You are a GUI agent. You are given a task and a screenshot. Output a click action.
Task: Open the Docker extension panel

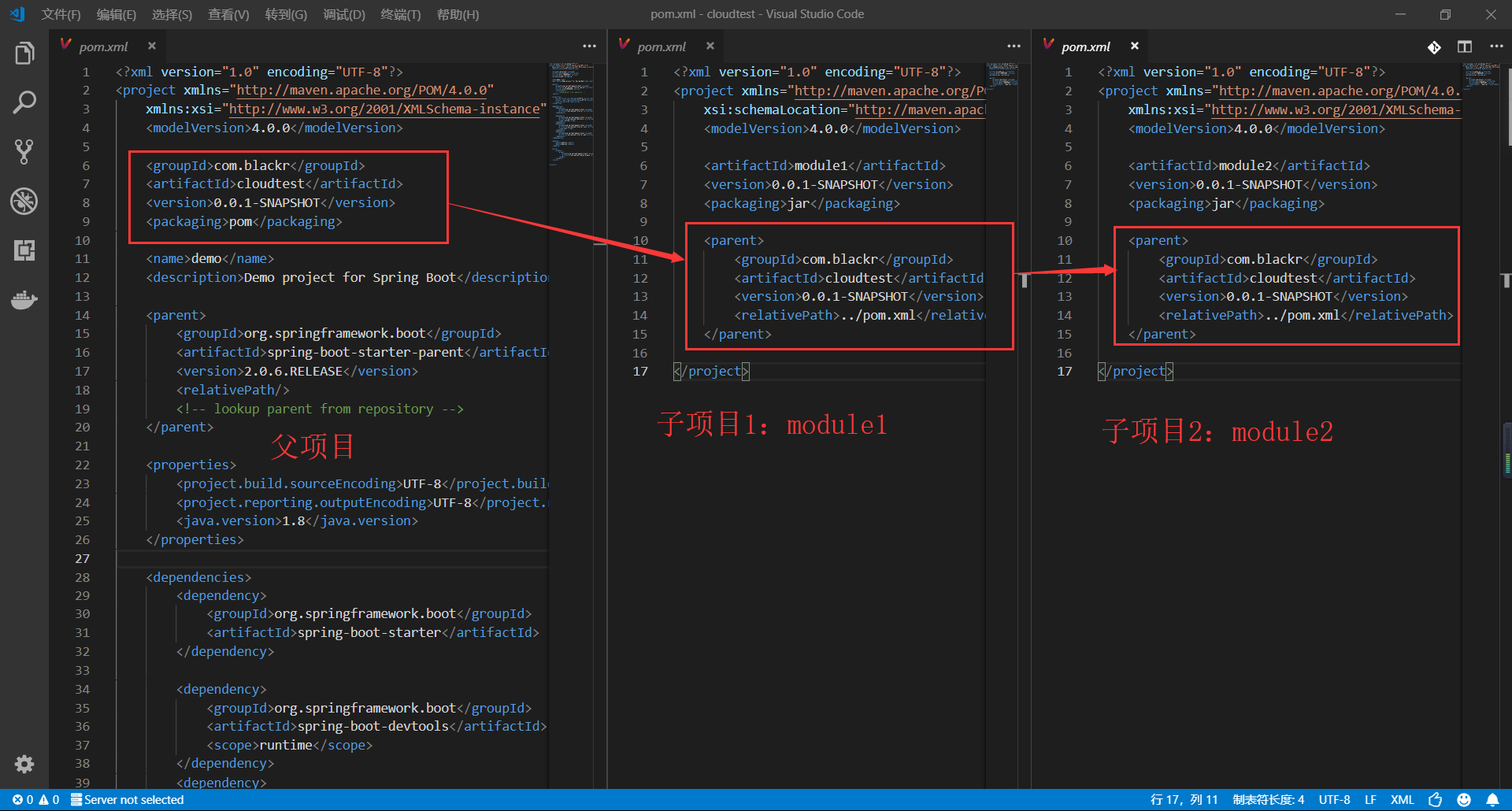point(24,299)
